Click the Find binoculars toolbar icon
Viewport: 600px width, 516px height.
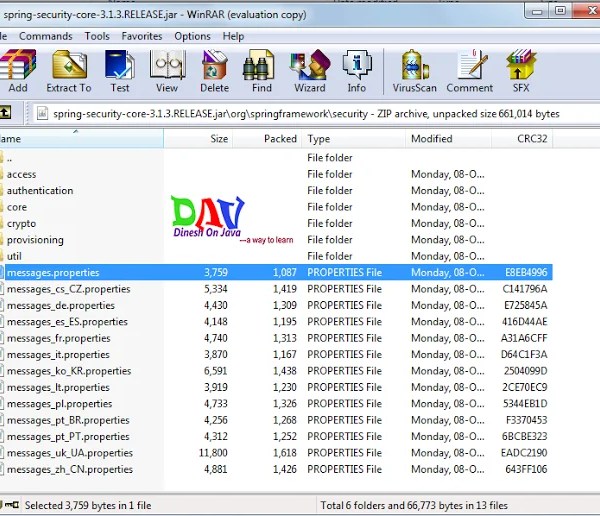point(262,71)
